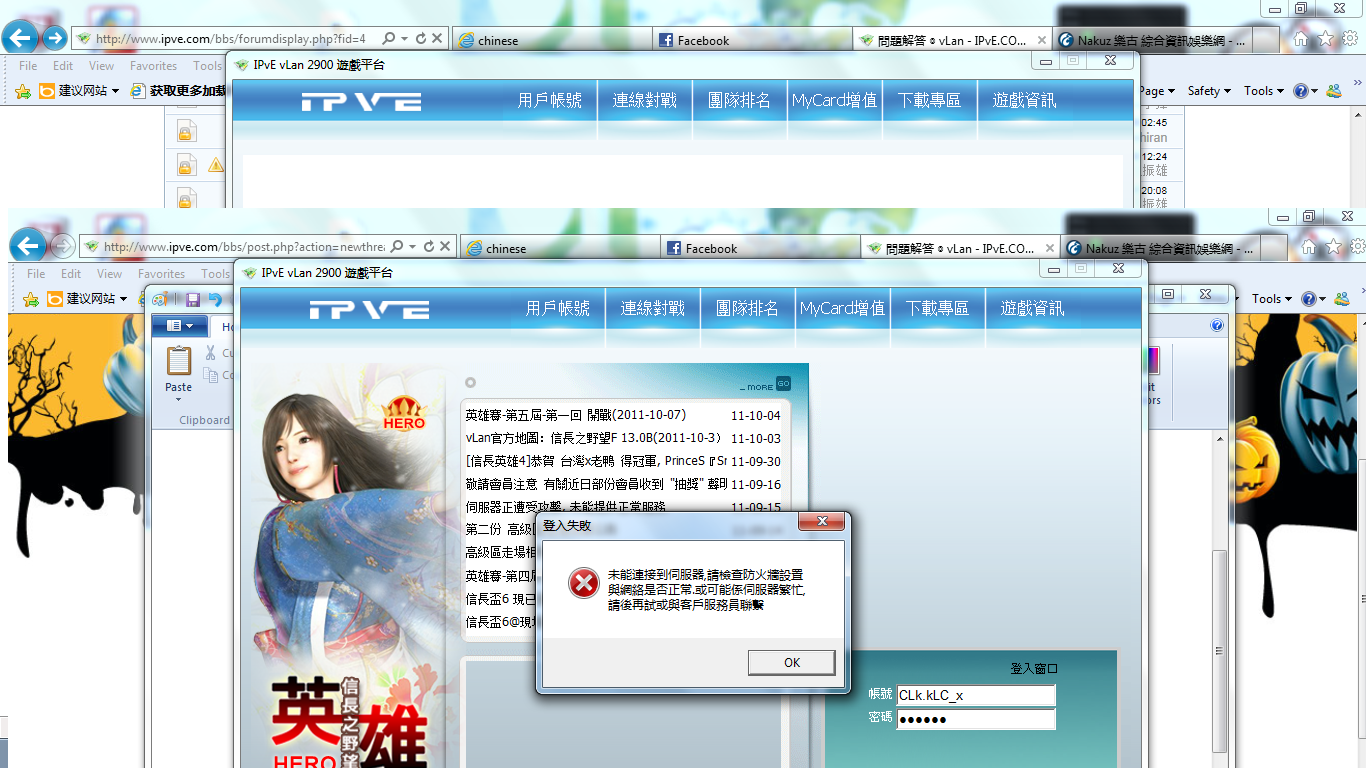Click the 密碼 password field
The height and width of the screenshot is (768, 1366).
pyautogui.click(x=976, y=720)
